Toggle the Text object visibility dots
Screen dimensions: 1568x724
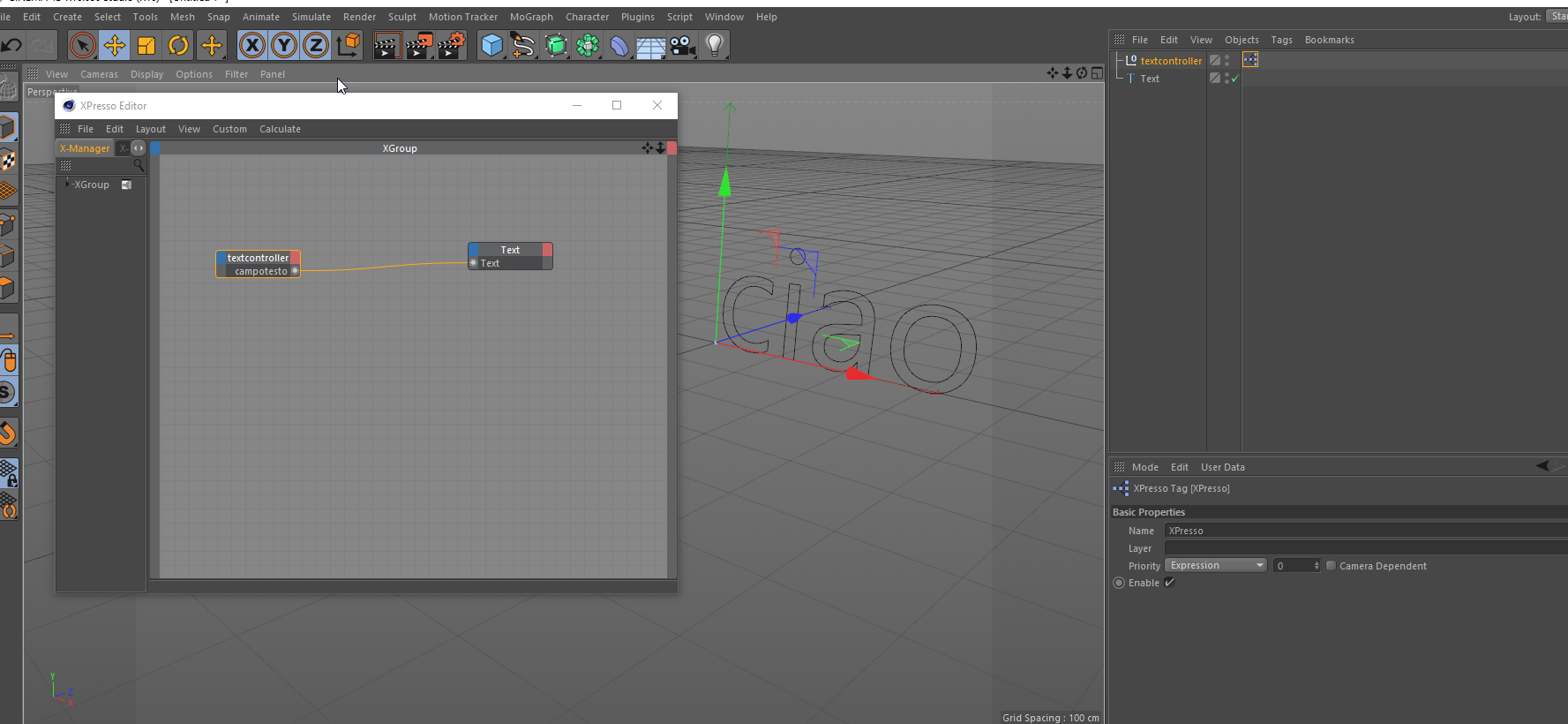(x=1227, y=78)
